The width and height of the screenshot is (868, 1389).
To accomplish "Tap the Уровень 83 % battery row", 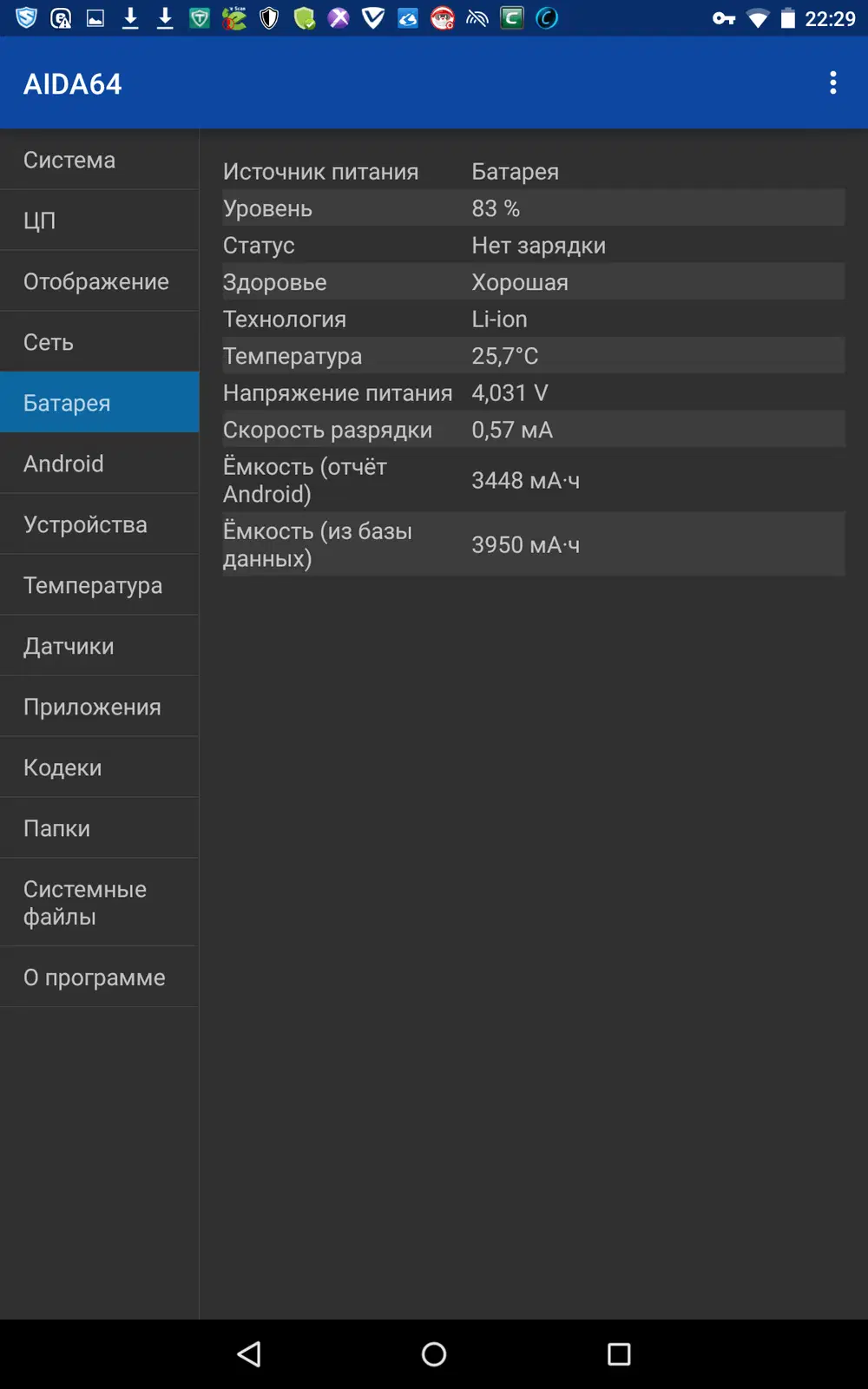I will point(533,208).
